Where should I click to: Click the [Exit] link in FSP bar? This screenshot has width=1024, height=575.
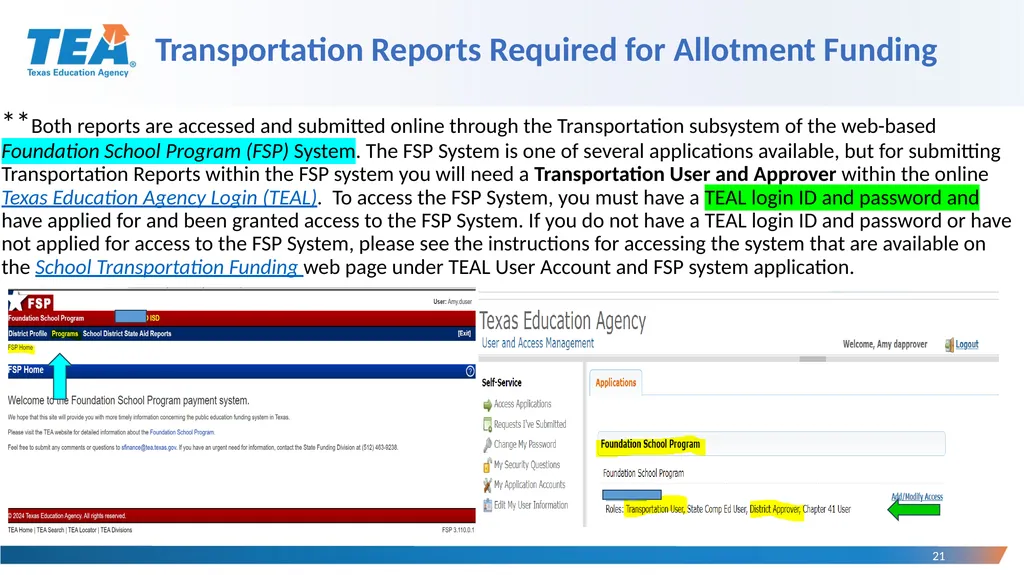tap(464, 333)
